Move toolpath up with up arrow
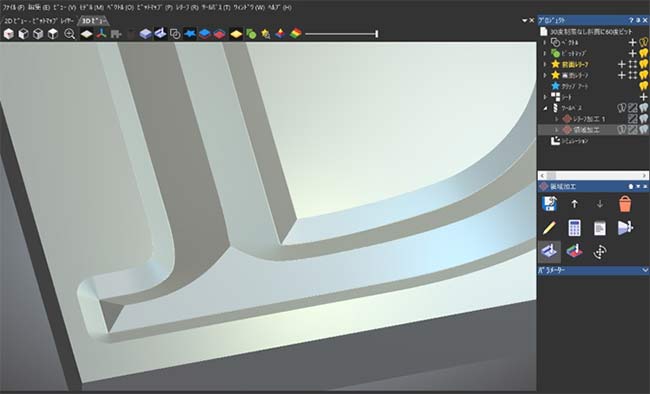 574,204
